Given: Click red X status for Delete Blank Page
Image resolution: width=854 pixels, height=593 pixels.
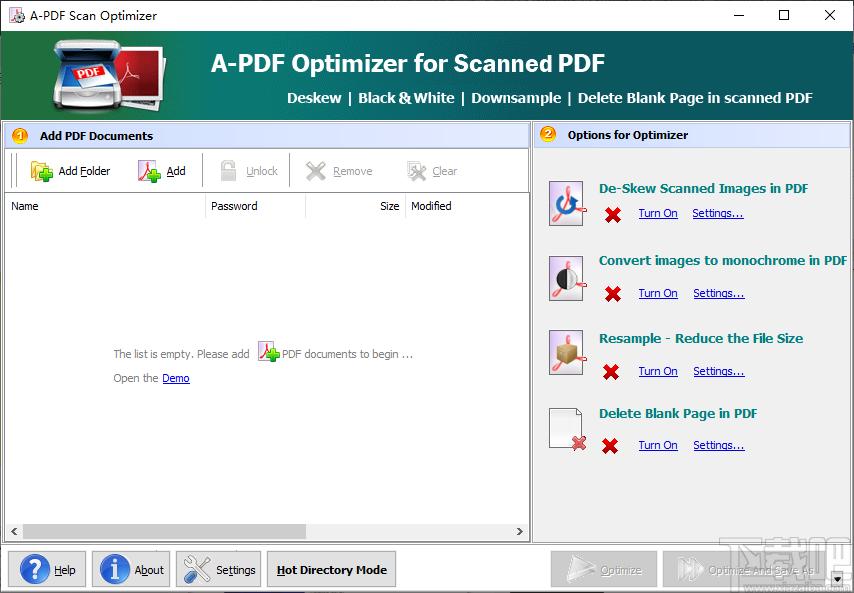Looking at the screenshot, I should [x=610, y=446].
